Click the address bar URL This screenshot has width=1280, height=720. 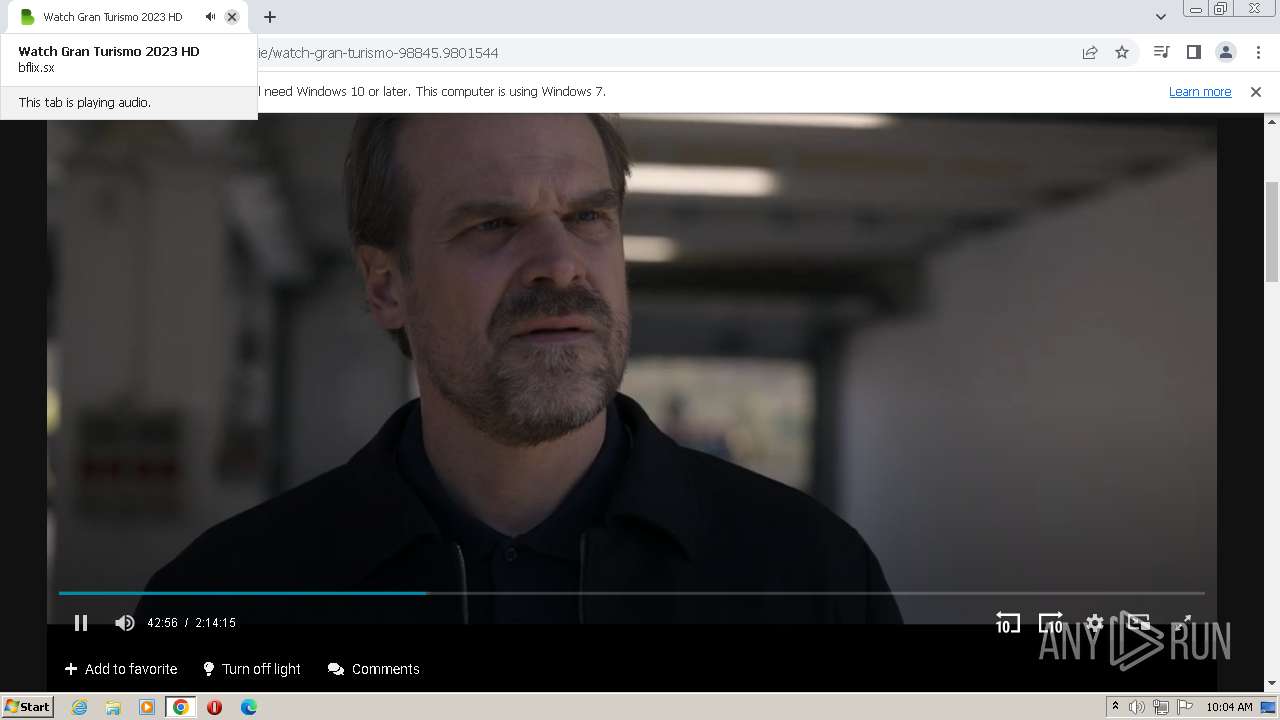point(378,53)
